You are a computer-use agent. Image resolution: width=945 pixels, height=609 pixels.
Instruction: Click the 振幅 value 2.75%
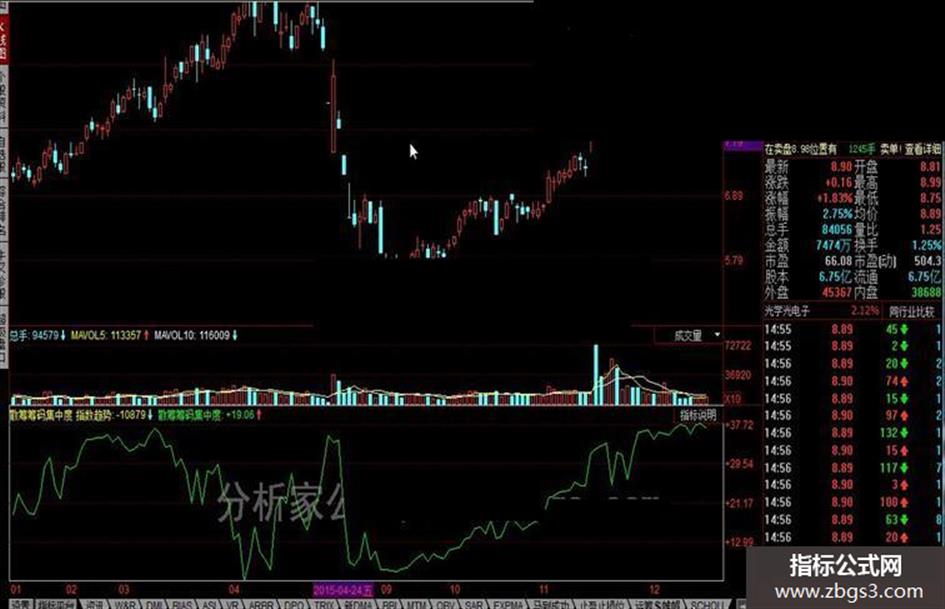pos(837,213)
